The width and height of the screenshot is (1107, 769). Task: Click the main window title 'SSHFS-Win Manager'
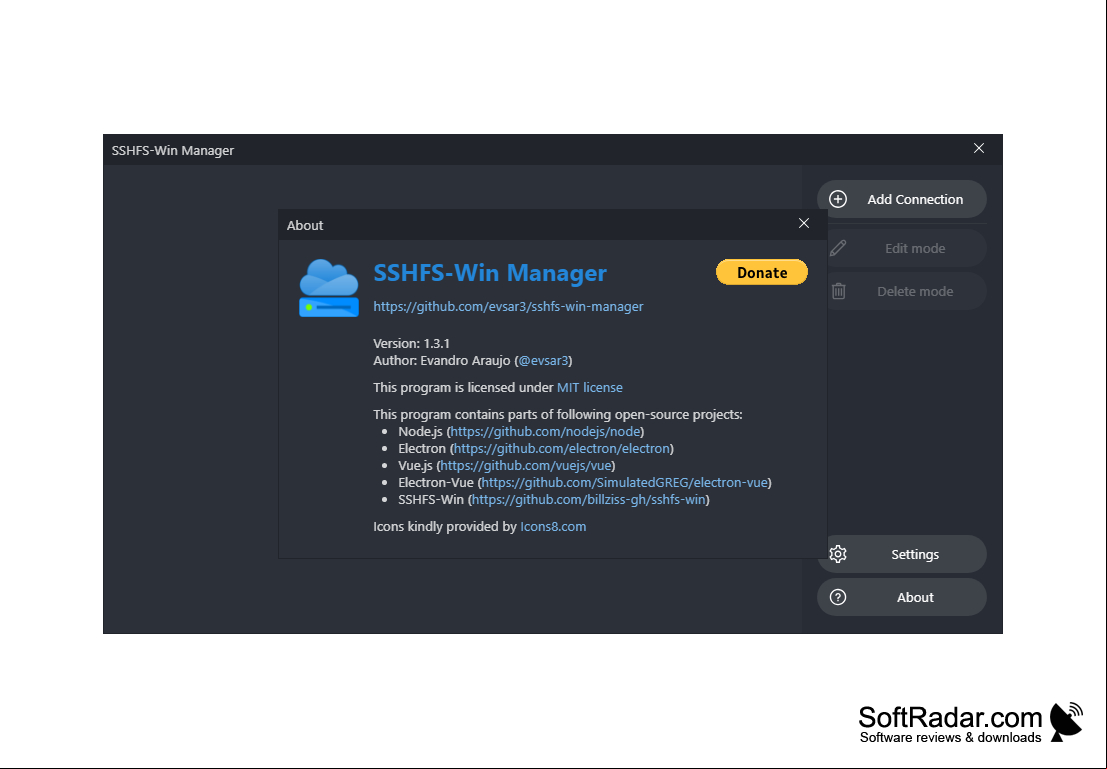coord(173,150)
